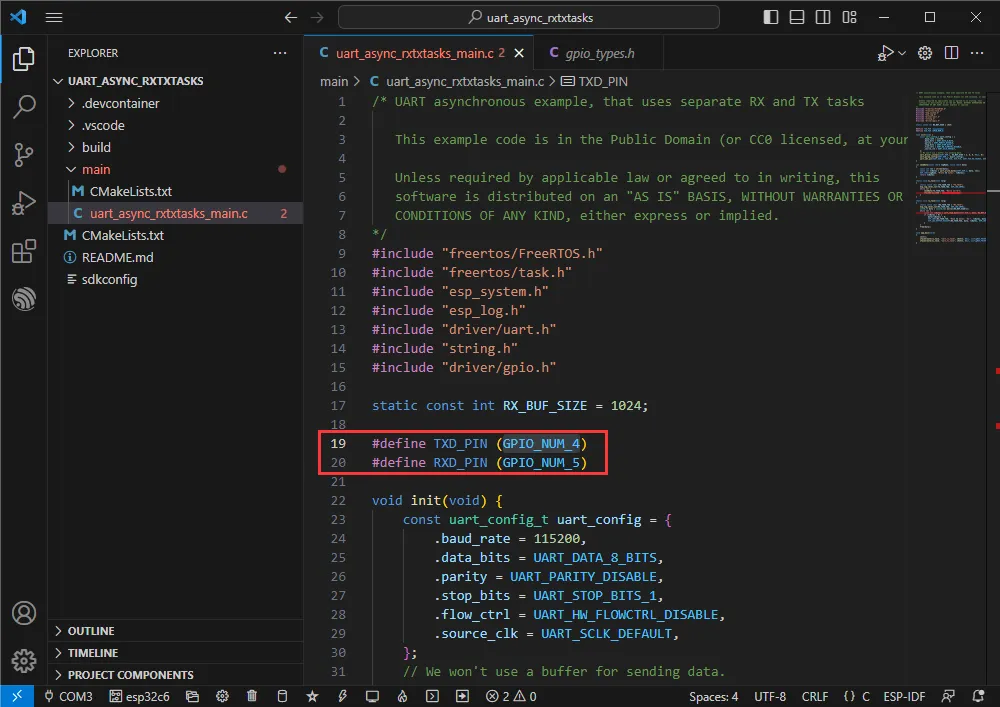Click the CRLF line ending indicator
1000x707 pixels.
[815, 696]
